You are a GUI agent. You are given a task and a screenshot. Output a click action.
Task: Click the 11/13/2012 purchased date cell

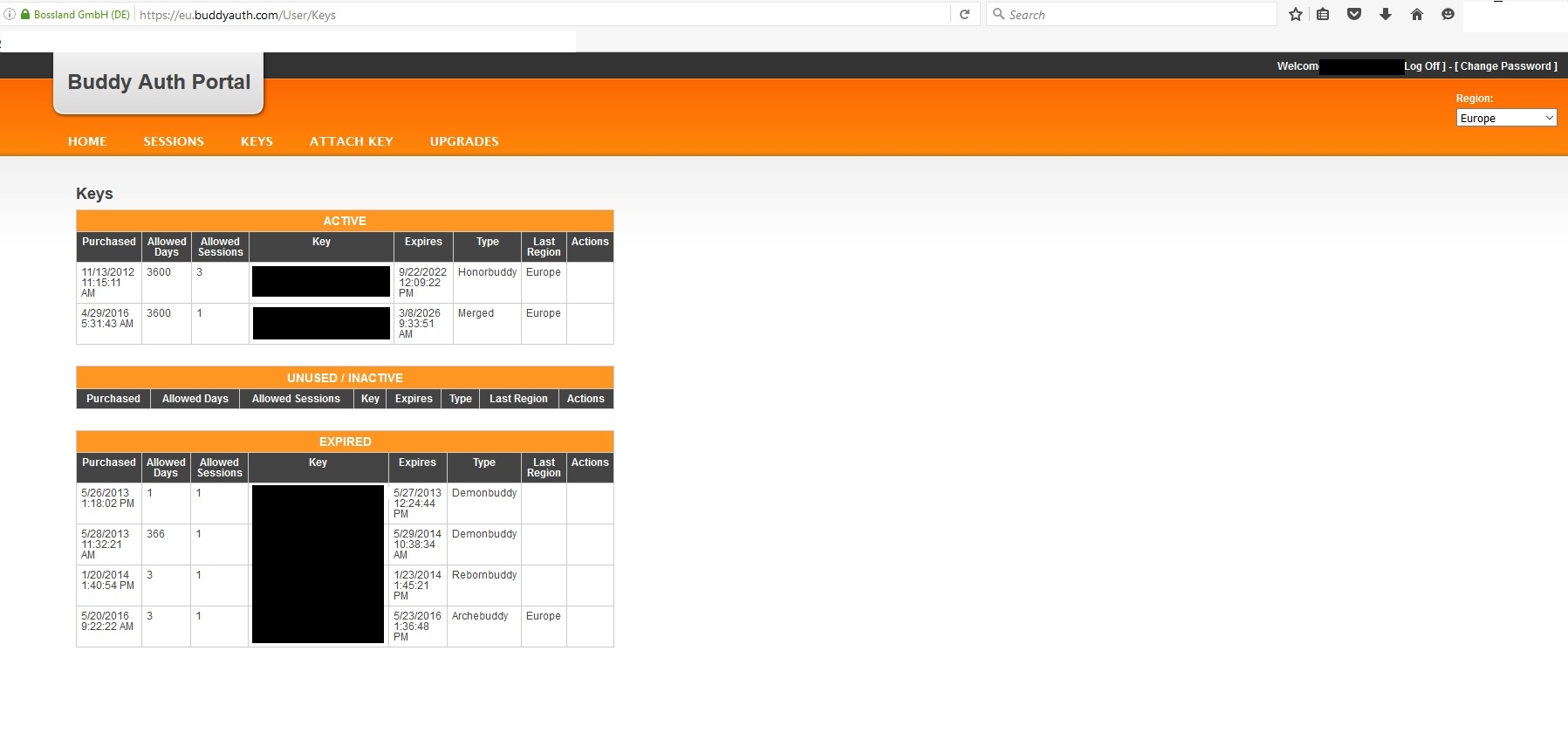108,283
